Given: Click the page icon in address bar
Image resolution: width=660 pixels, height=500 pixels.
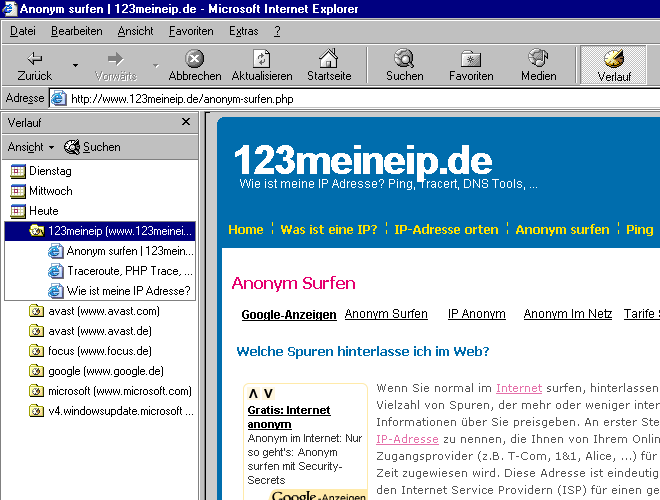Looking at the screenshot, I should pyautogui.click(x=59, y=98).
